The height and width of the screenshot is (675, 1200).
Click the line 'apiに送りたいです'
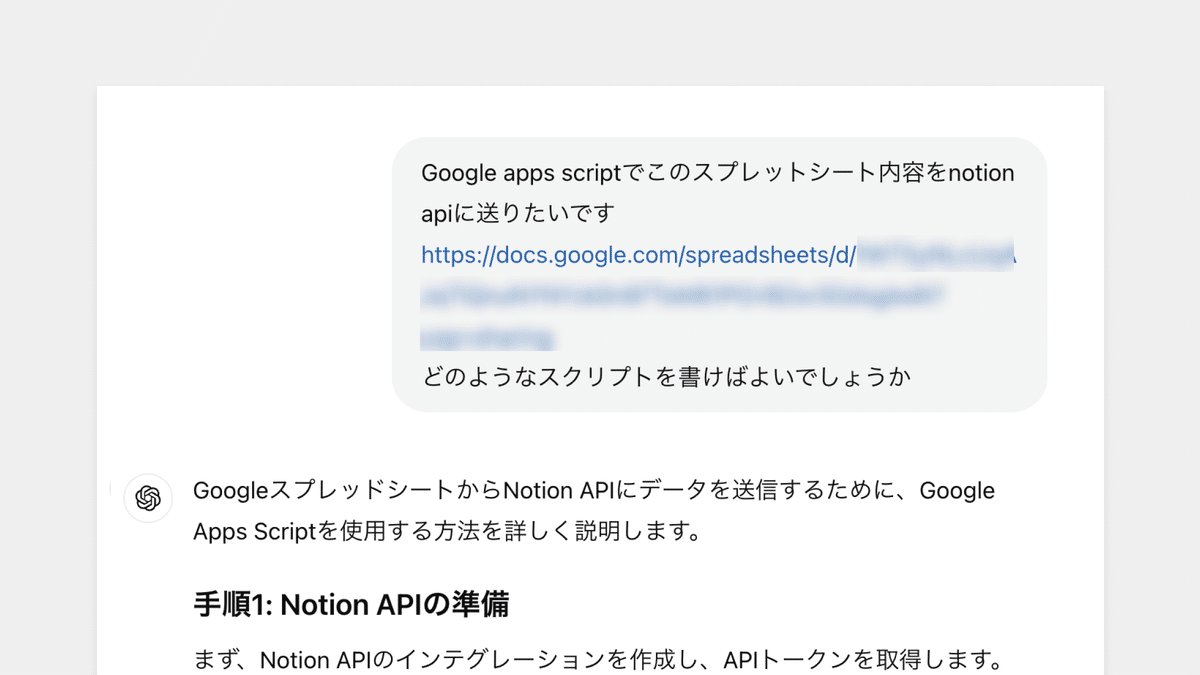[x=518, y=214]
